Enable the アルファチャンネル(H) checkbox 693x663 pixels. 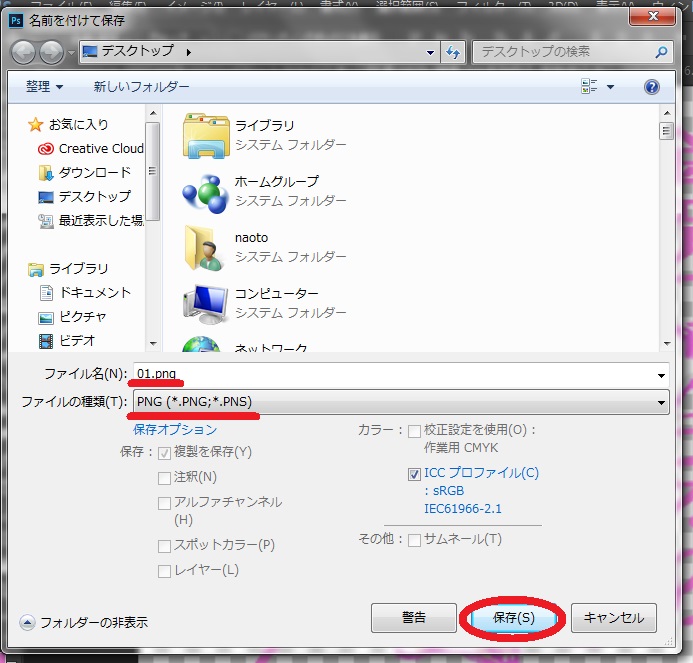click(164, 503)
